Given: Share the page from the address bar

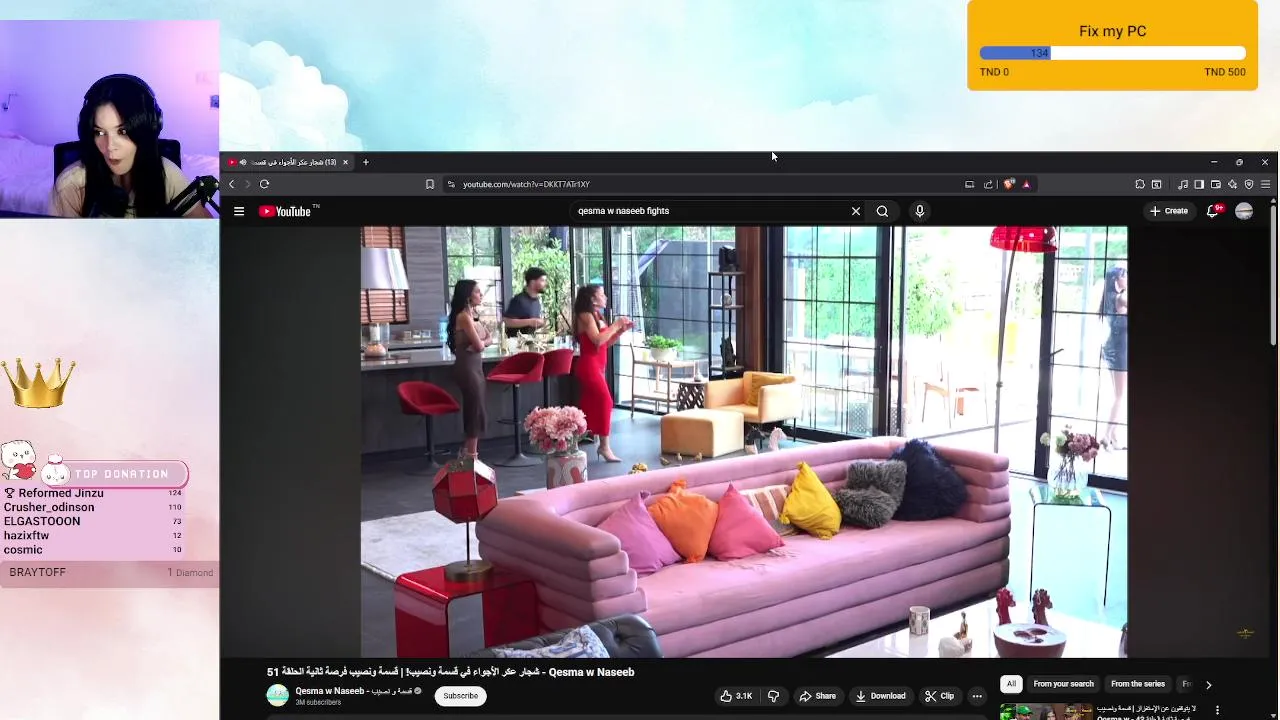Looking at the screenshot, I should click(x=988, y=184).
